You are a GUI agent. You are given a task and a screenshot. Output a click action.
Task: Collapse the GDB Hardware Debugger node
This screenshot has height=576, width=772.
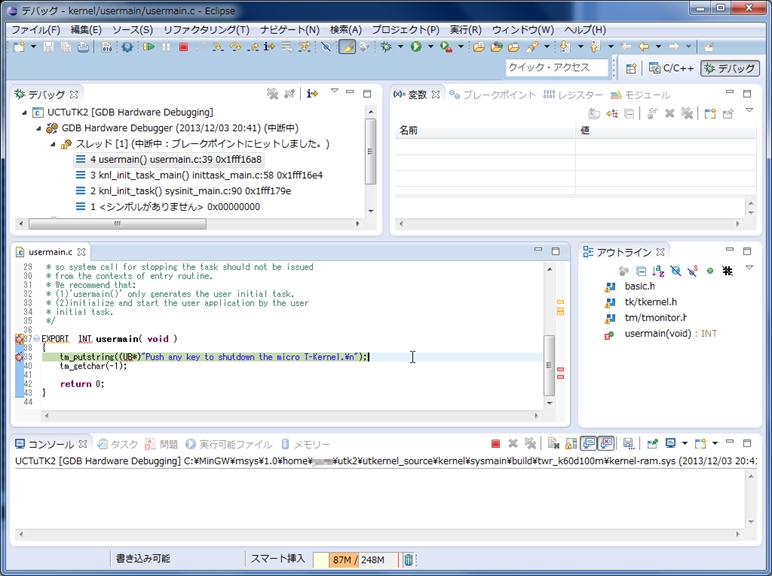tap(38, 128)
